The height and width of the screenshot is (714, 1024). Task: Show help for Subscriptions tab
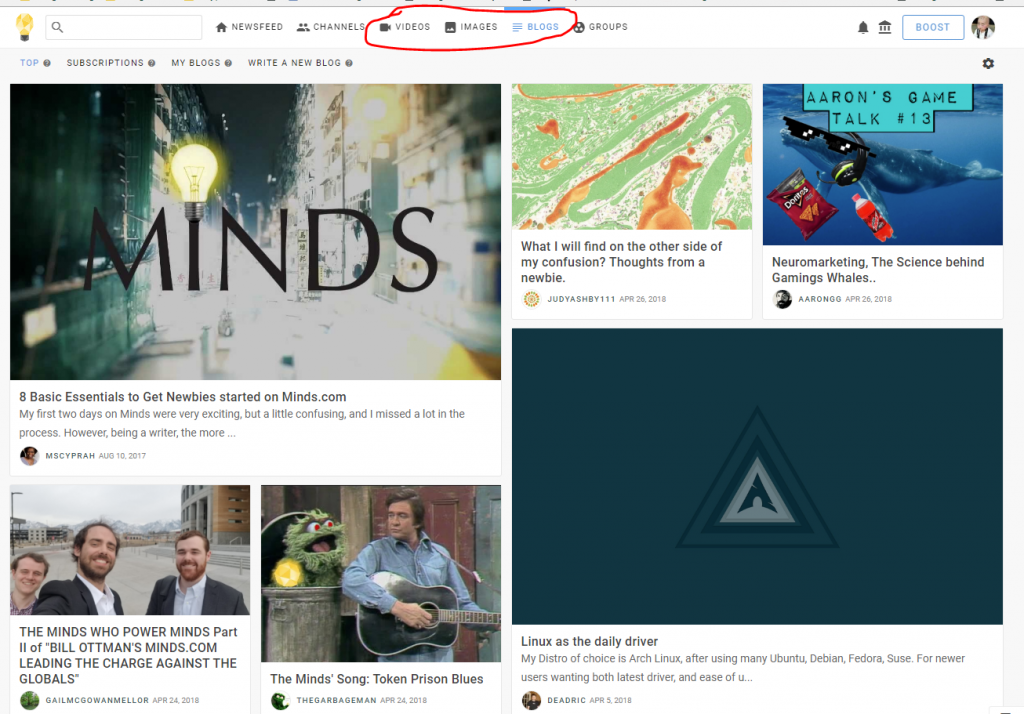(x=152, y=63)
